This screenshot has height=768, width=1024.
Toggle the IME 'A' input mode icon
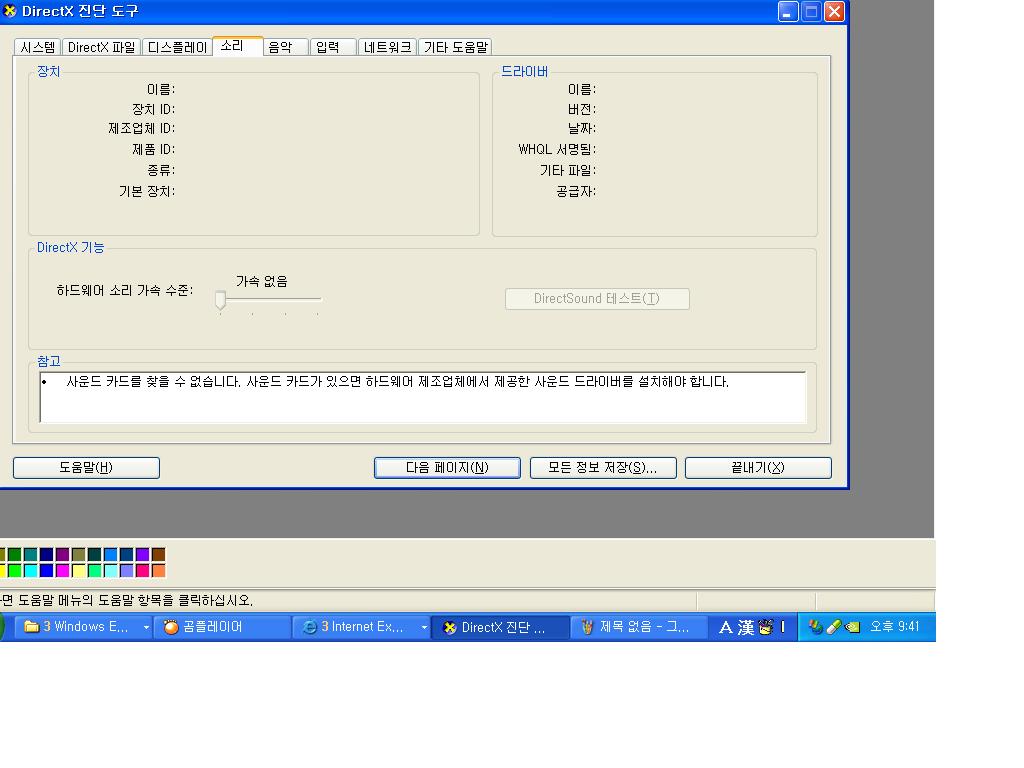point(726,628)
